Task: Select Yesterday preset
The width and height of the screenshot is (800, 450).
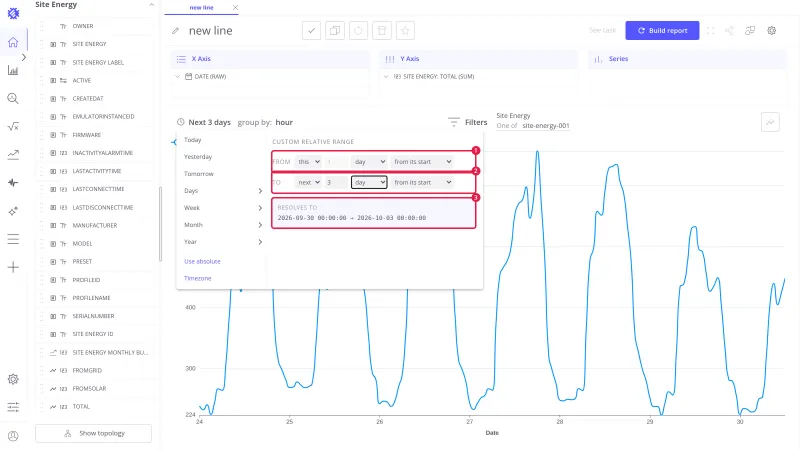Action: [x=198, y=157]
